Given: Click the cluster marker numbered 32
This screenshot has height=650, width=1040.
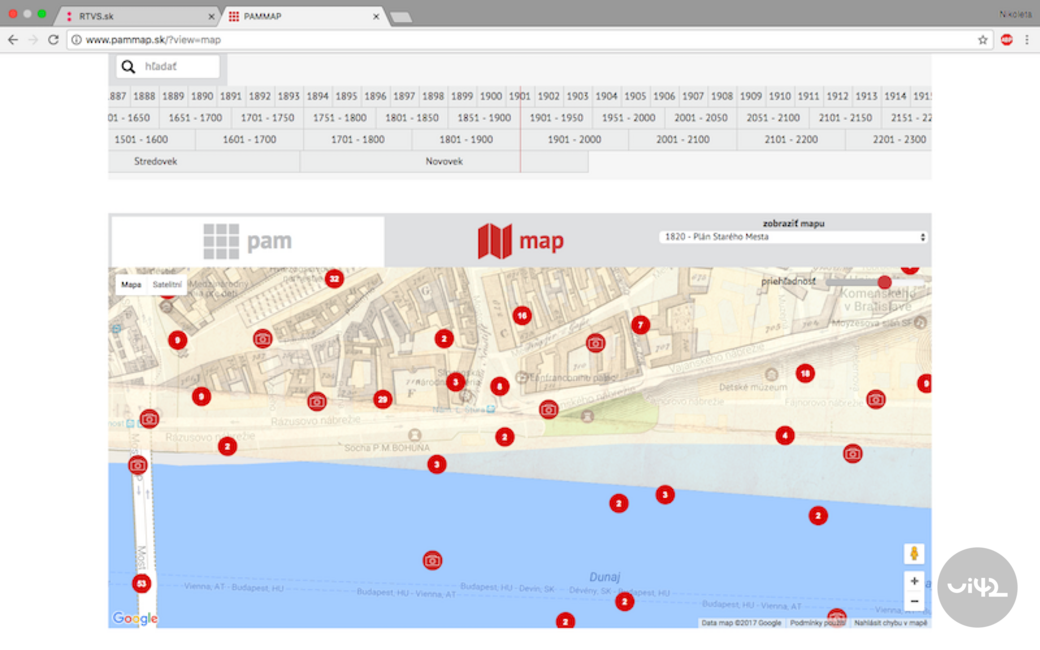Looking at the screenshot, I should (334, 279).
